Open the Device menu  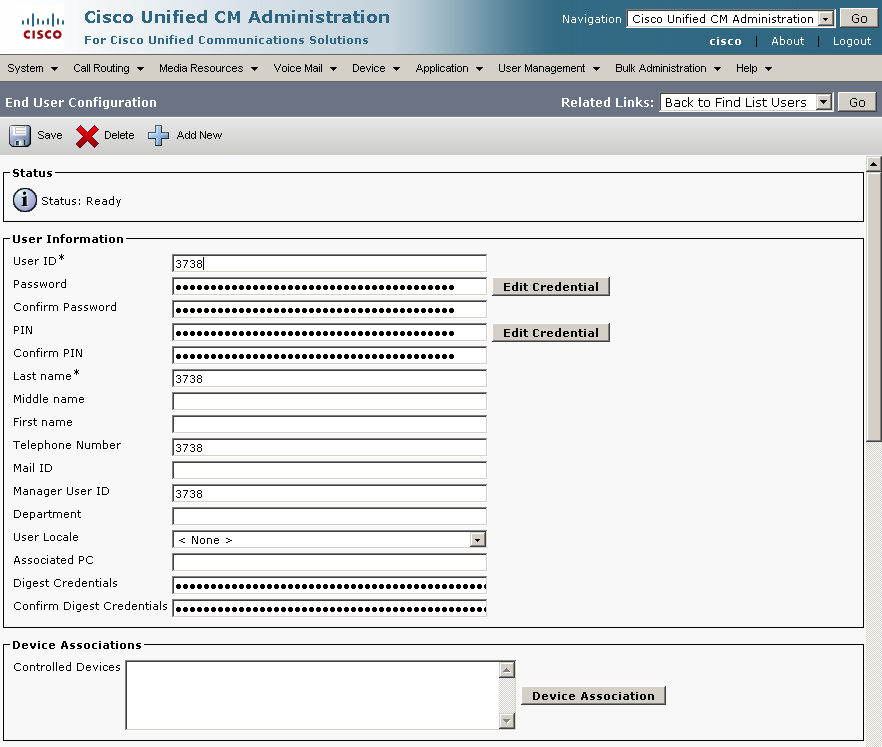375,68
